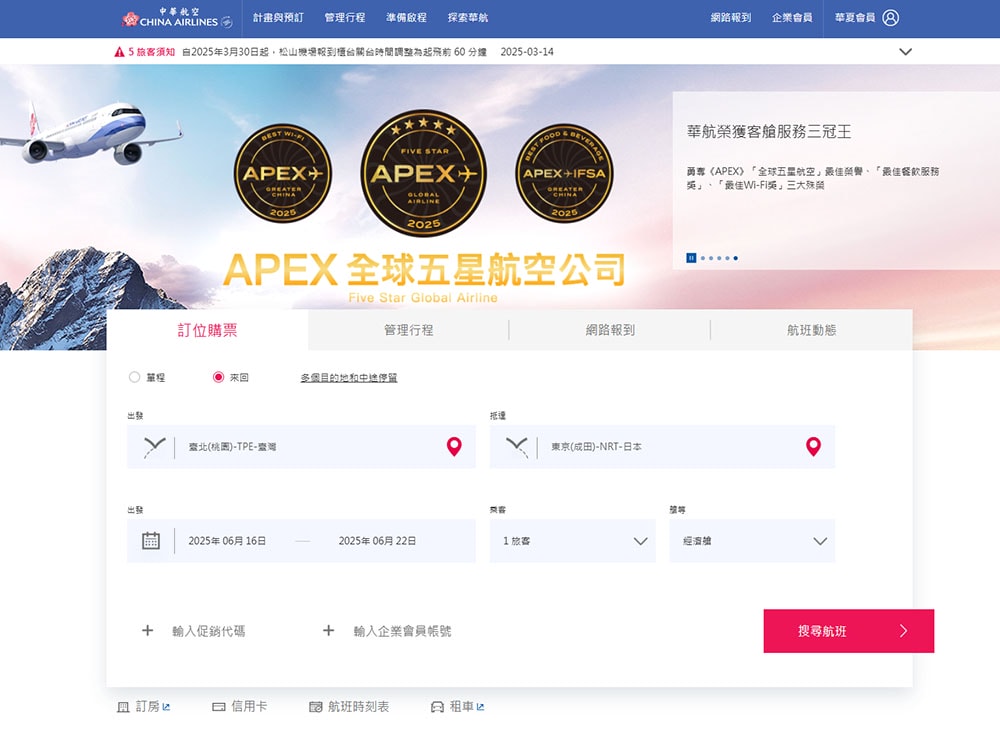The height and width of the screenshot is (752, 1000).
Task: Click the plus icon for 輸入促銷代碼
Action: click(x=147, y=630)
